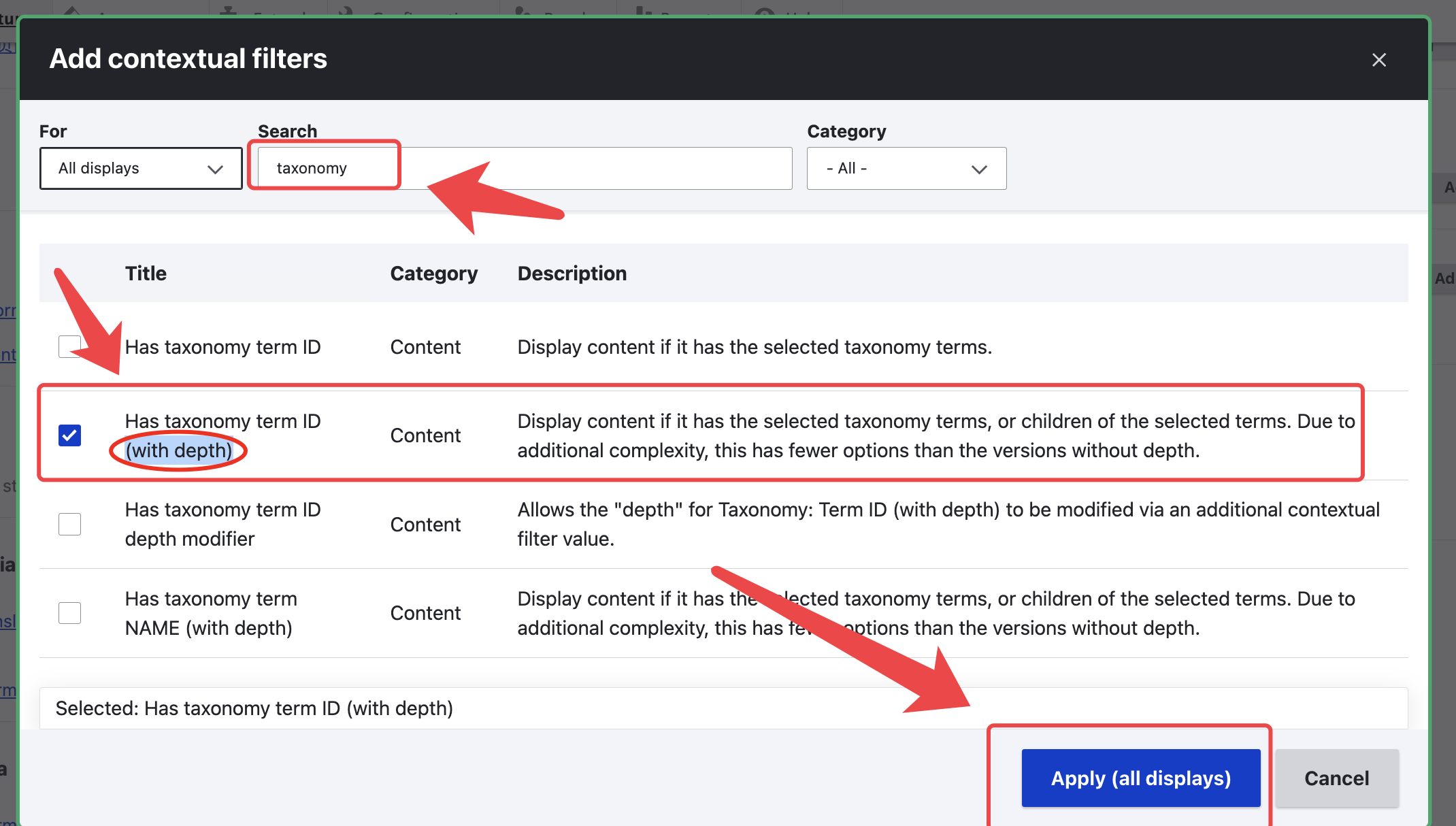Click the Search field containing 'taxonomy'
This screenshot has width=1456, height=826.
524,168
